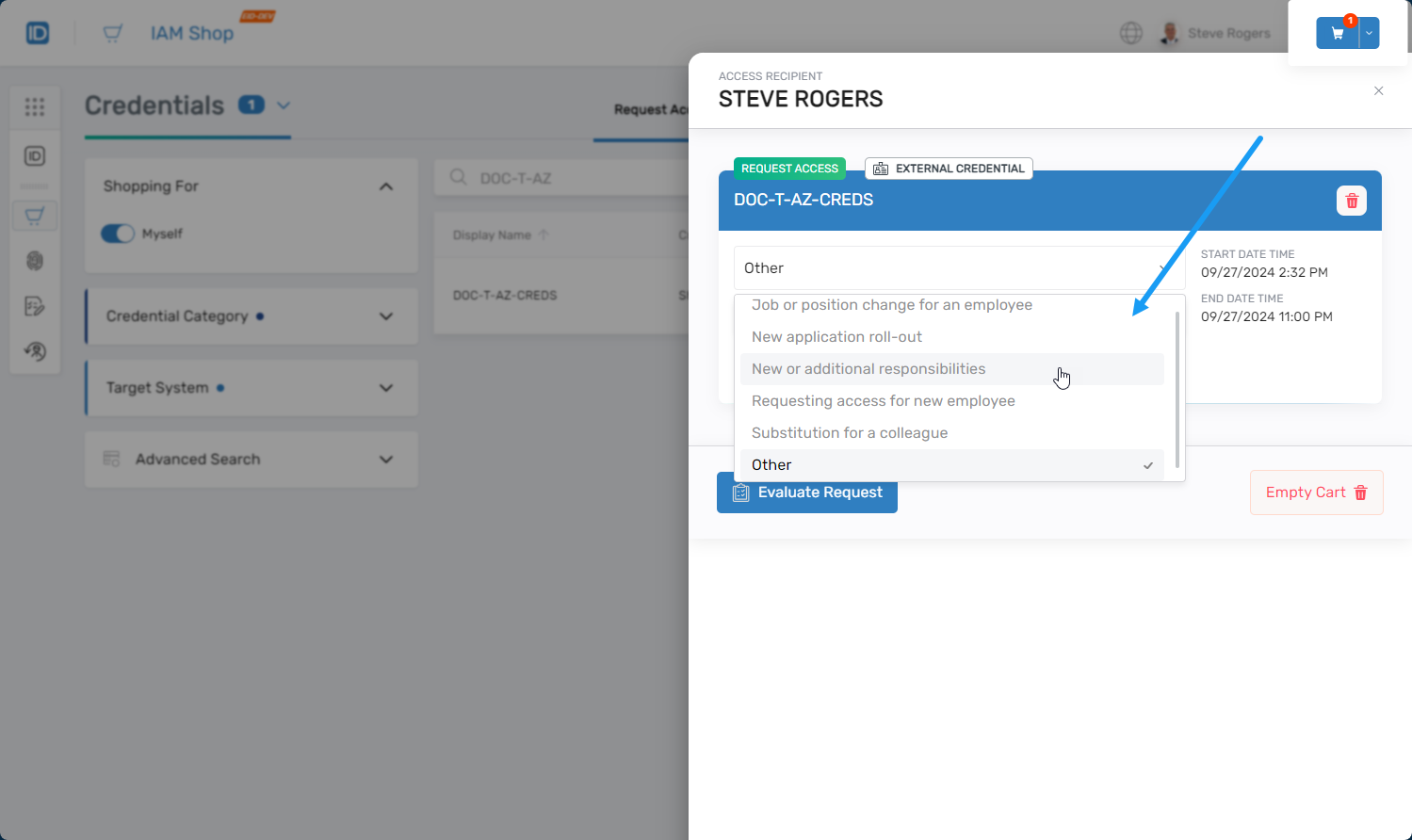1412x840 pixels.
Task: Select 'New or additional responsibilities' option
Action: pos(868,369)
